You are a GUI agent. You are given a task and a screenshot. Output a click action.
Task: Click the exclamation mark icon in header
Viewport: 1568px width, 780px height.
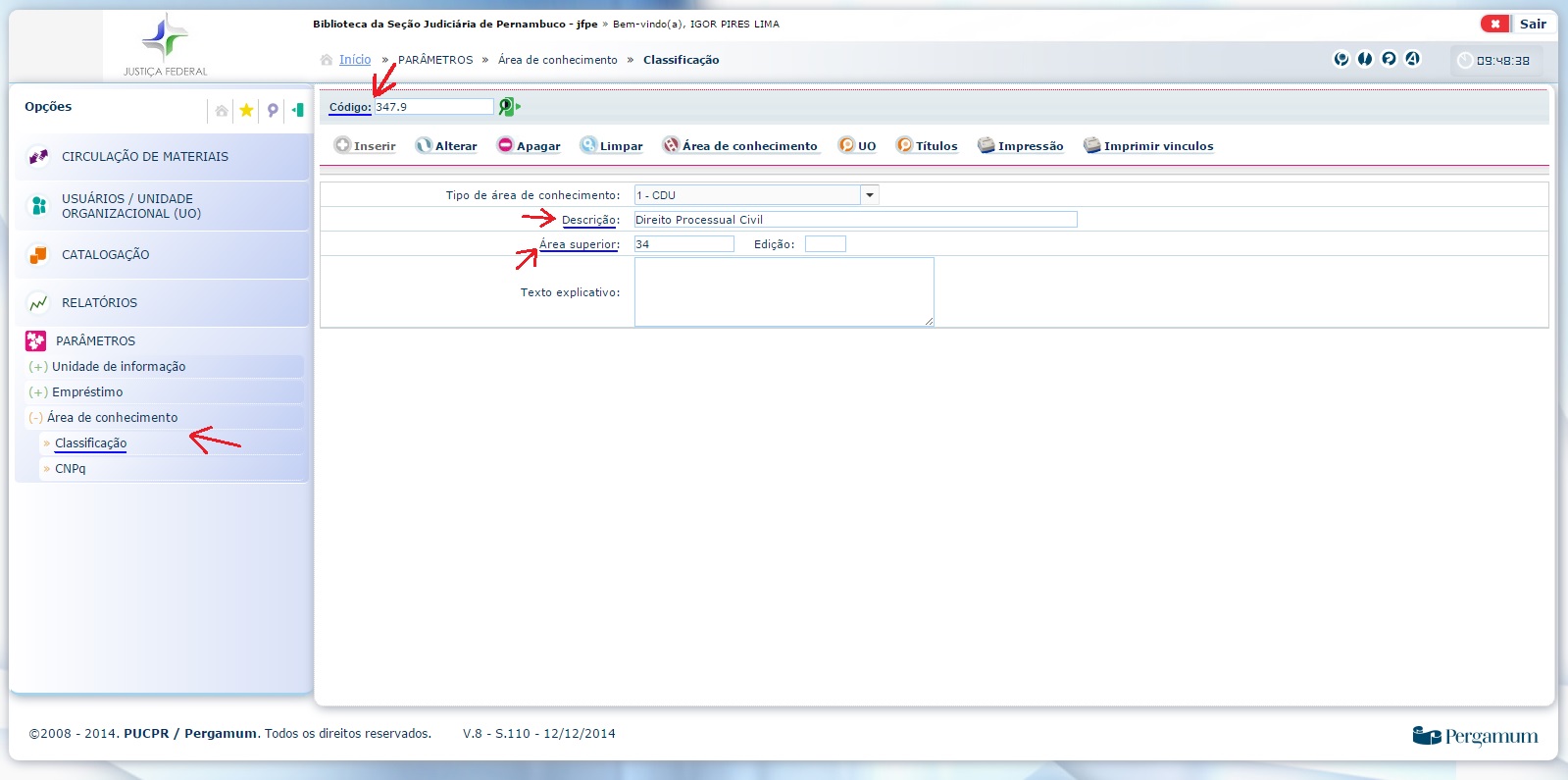coord(1365,59)
